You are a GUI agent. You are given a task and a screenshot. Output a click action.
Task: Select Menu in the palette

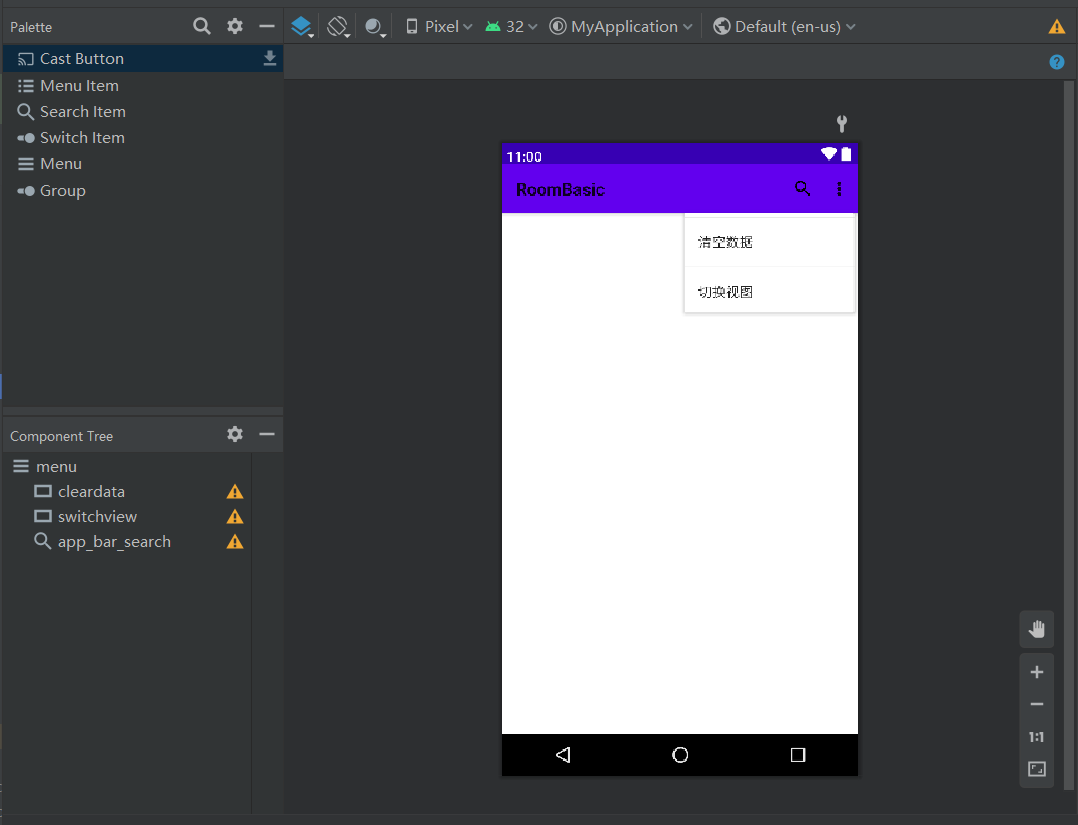143,164
